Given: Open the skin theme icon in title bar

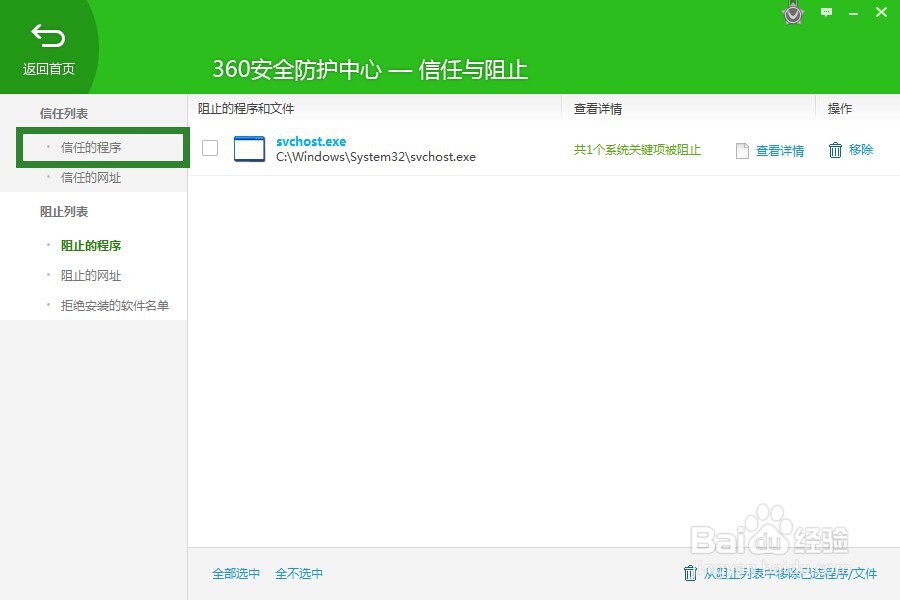Looking at the screenshot, I should coord(793,13).
